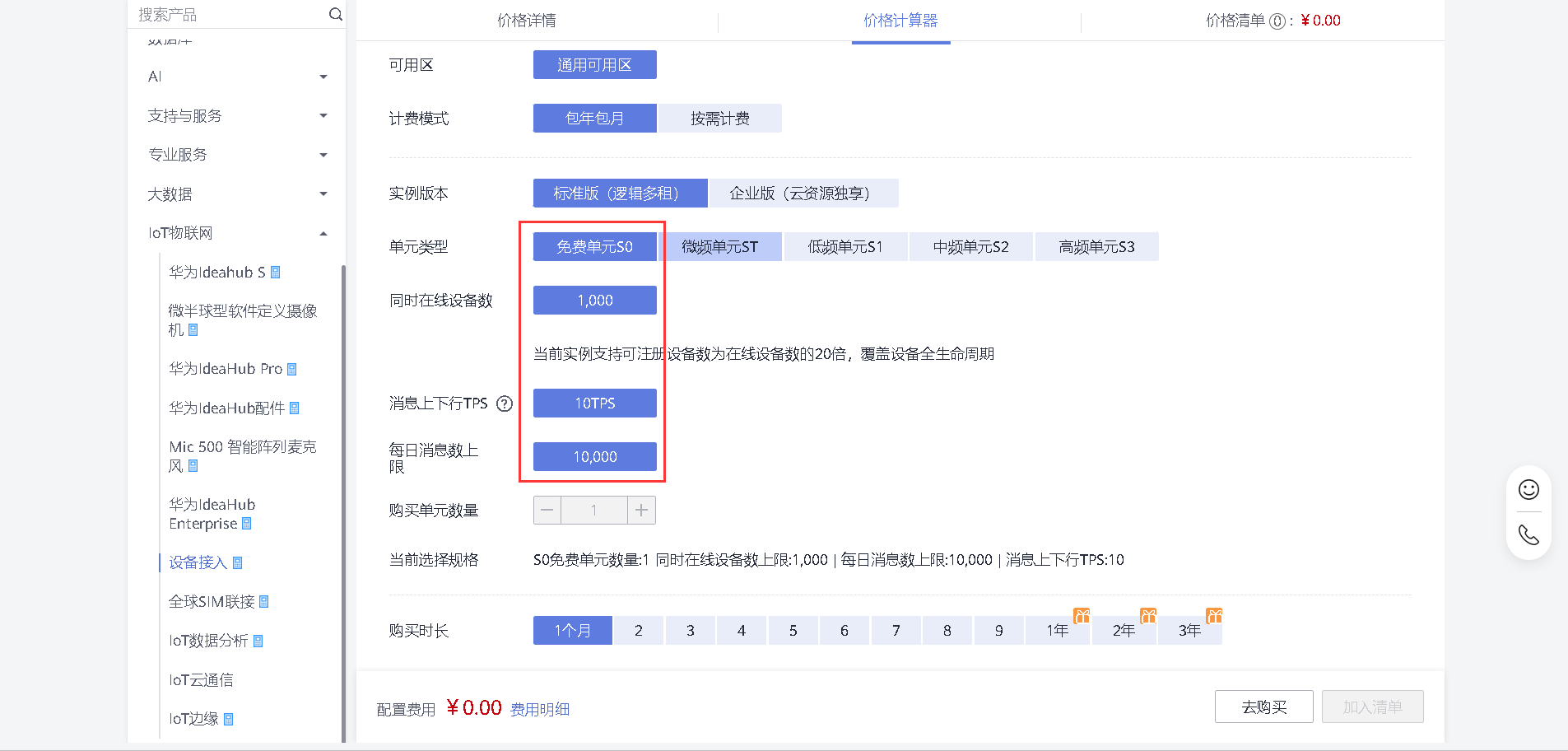Select 企业版（云资源独享）instance edition

pyautogui.click(x=804, y=194)
